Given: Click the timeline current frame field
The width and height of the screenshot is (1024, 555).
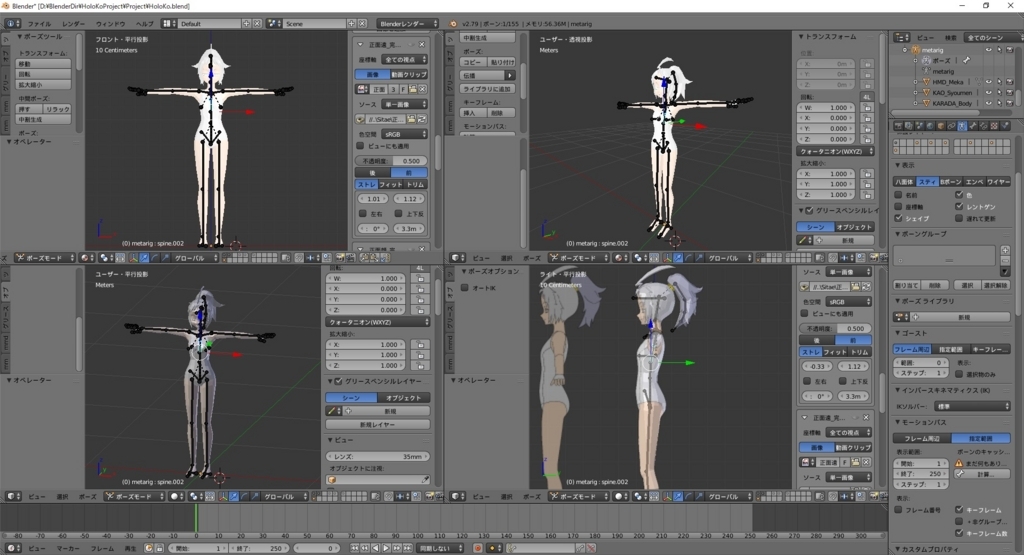Looking at the screenshot, I should [x=317, y=548].
